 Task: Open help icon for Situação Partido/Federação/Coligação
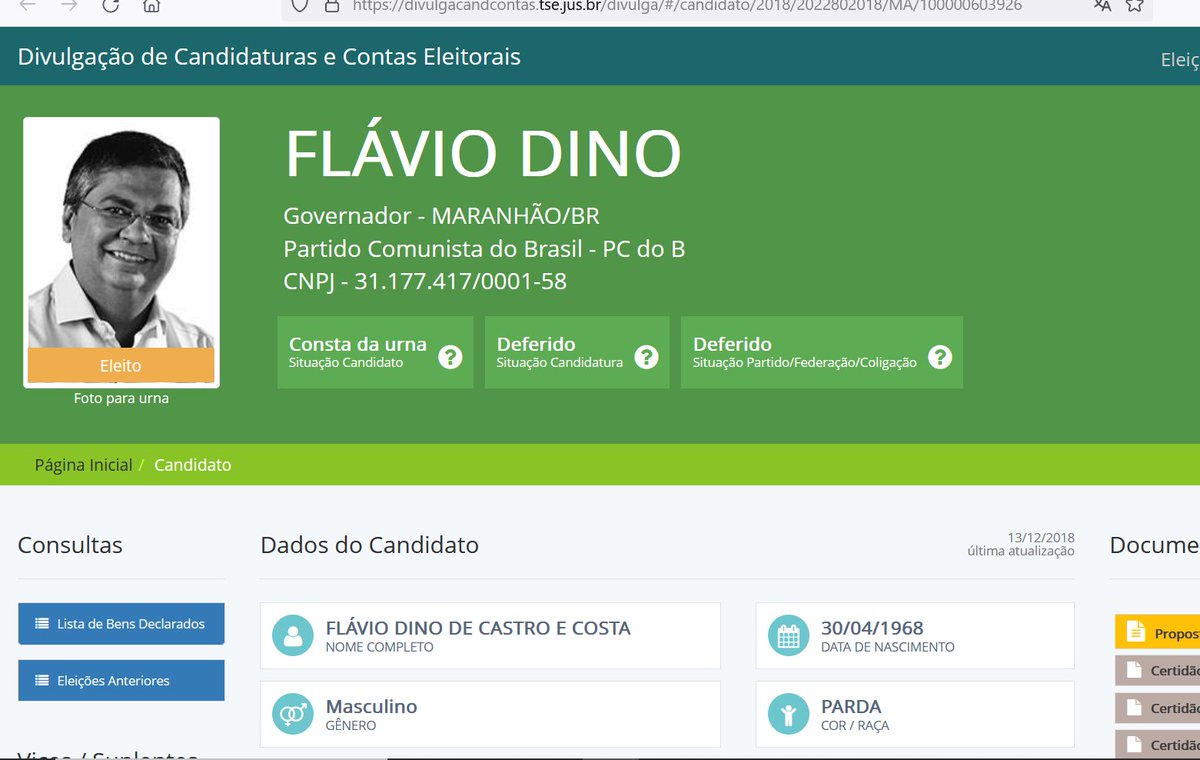pyautogui.click(x=940, y=356)
